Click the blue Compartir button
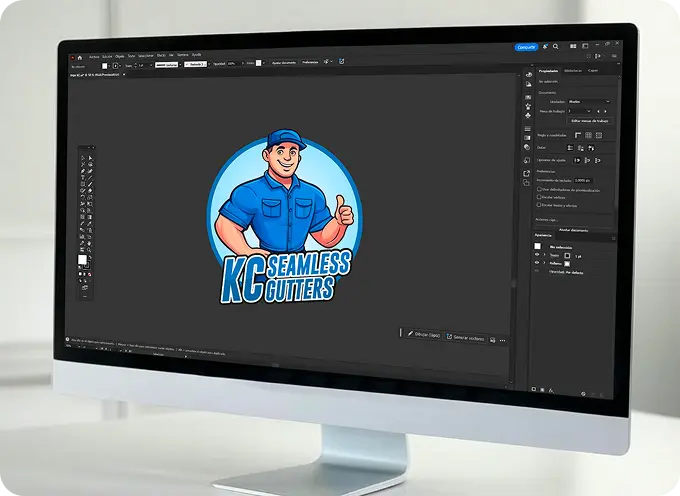Screen dimensions: 680x496 point(526,48)
